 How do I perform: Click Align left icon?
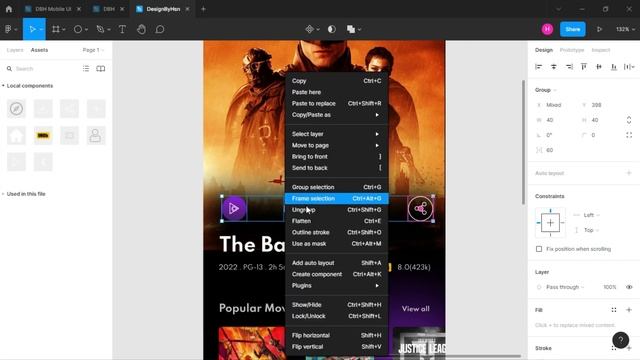click(538, 67)
